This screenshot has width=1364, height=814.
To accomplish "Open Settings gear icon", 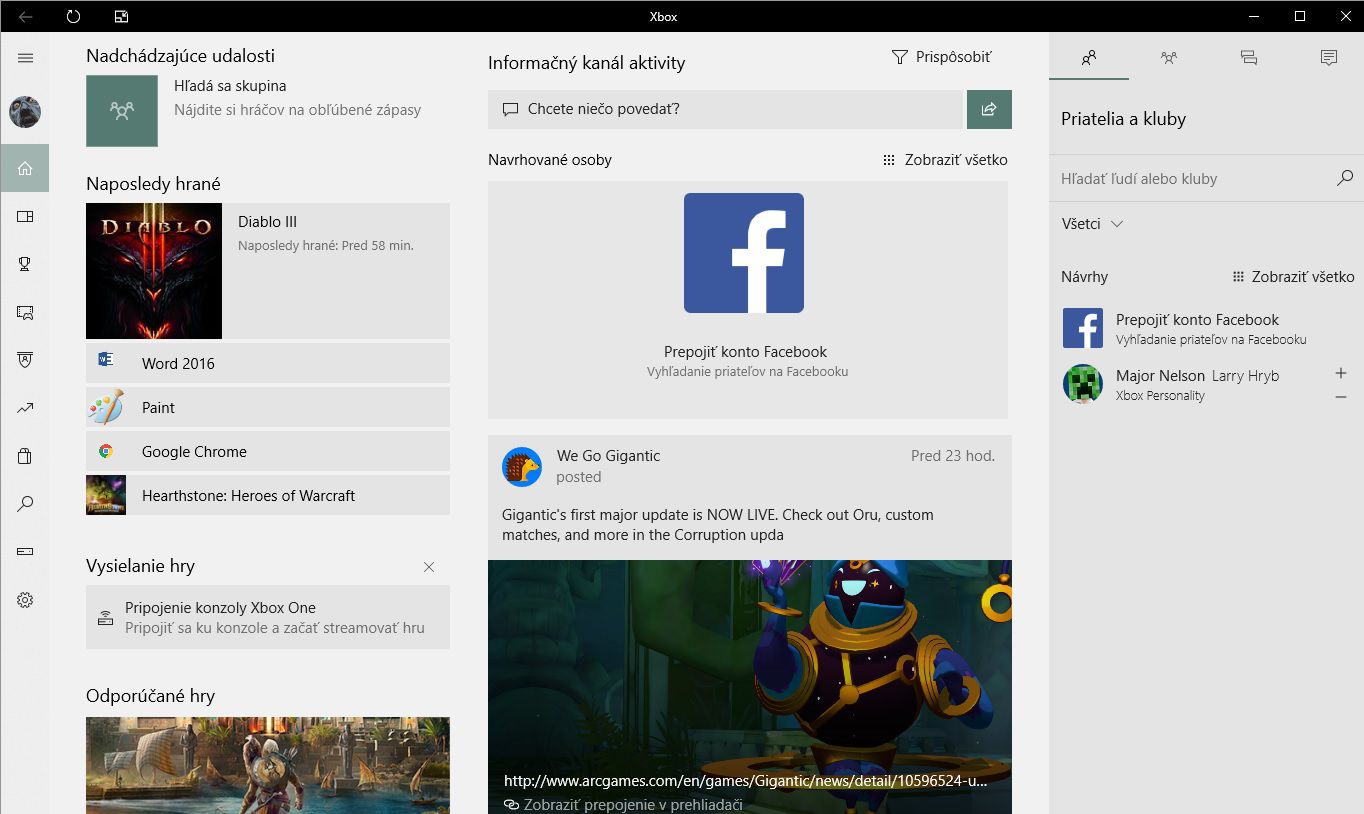I will (x=25, y=600).
